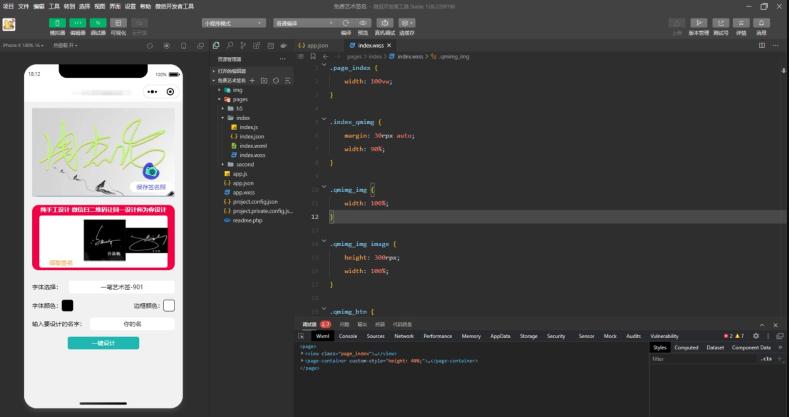Open index.wxml in the file tree
The width and height of the screenshot is (789, 417).
(251, 146)
